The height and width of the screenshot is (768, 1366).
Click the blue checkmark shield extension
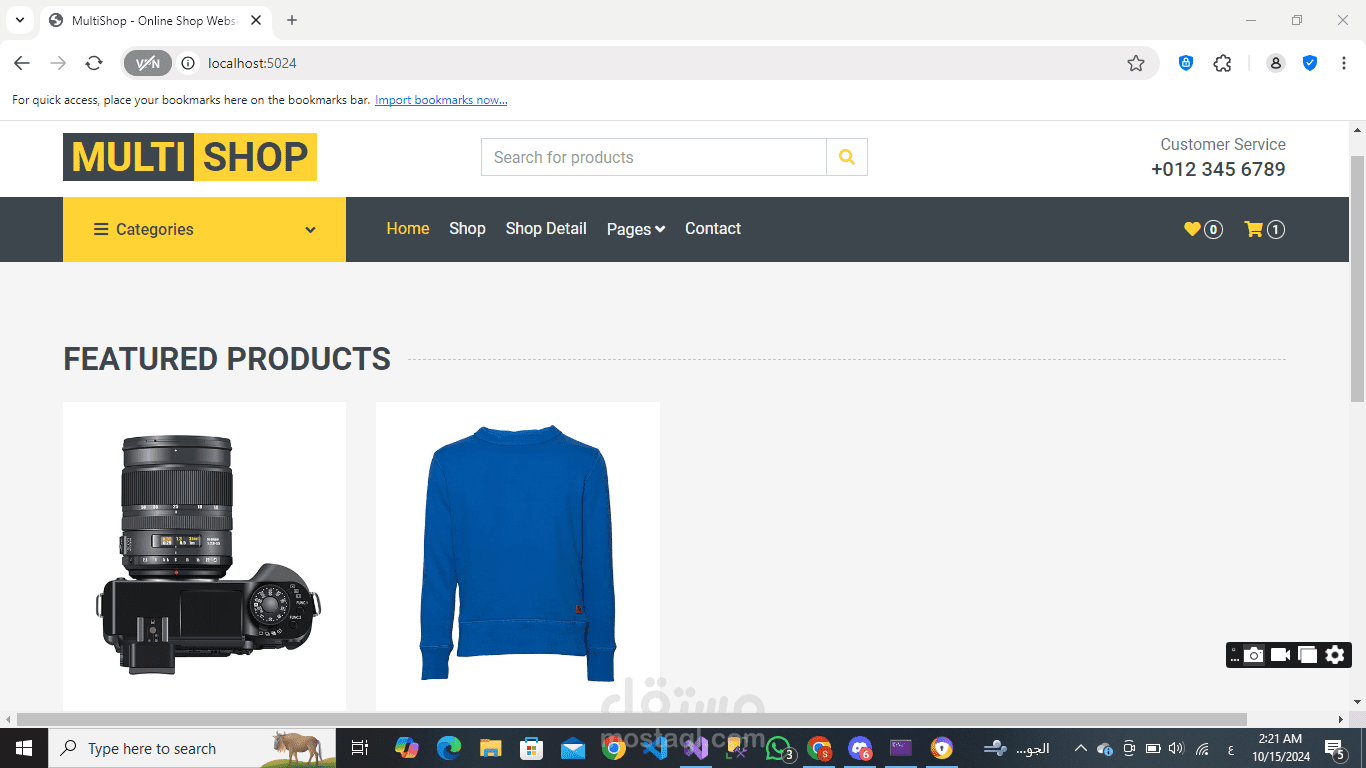click(x=1310, y=63)
